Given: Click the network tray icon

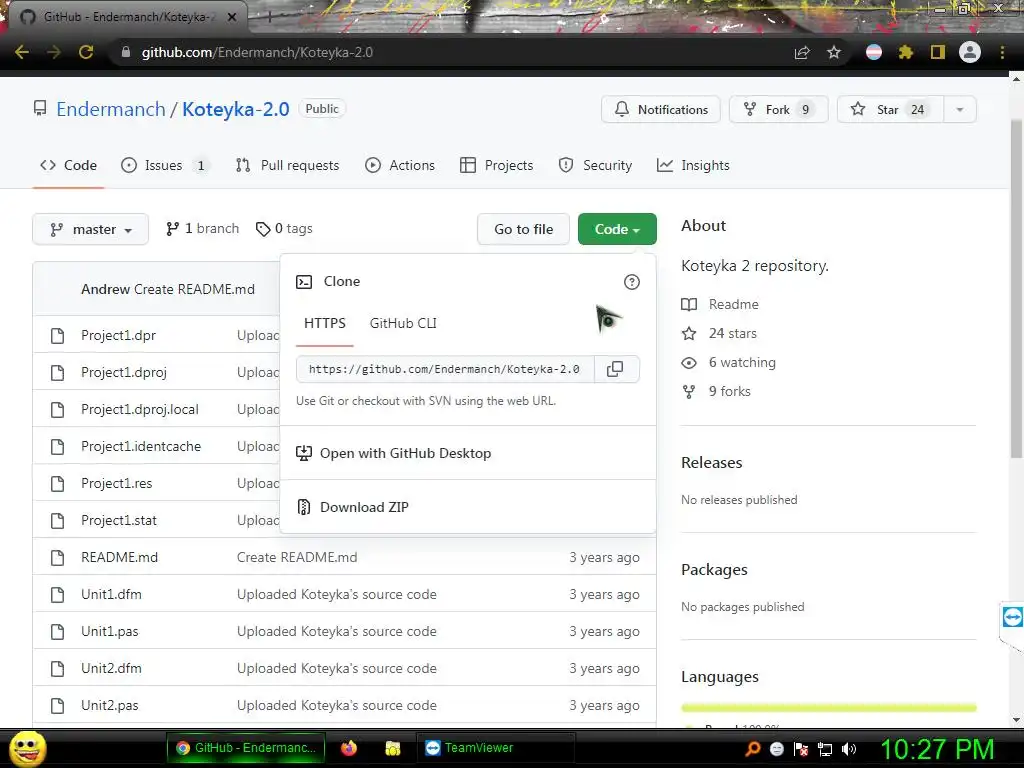Looking at the screenshot, I should click(x=825, y=749).
